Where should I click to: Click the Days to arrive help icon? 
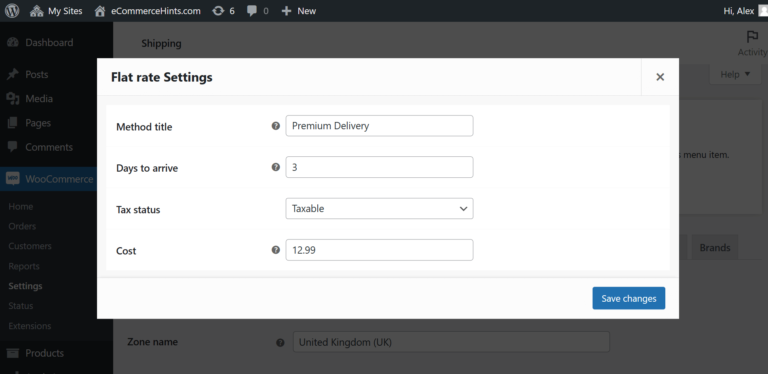[276, 167]
